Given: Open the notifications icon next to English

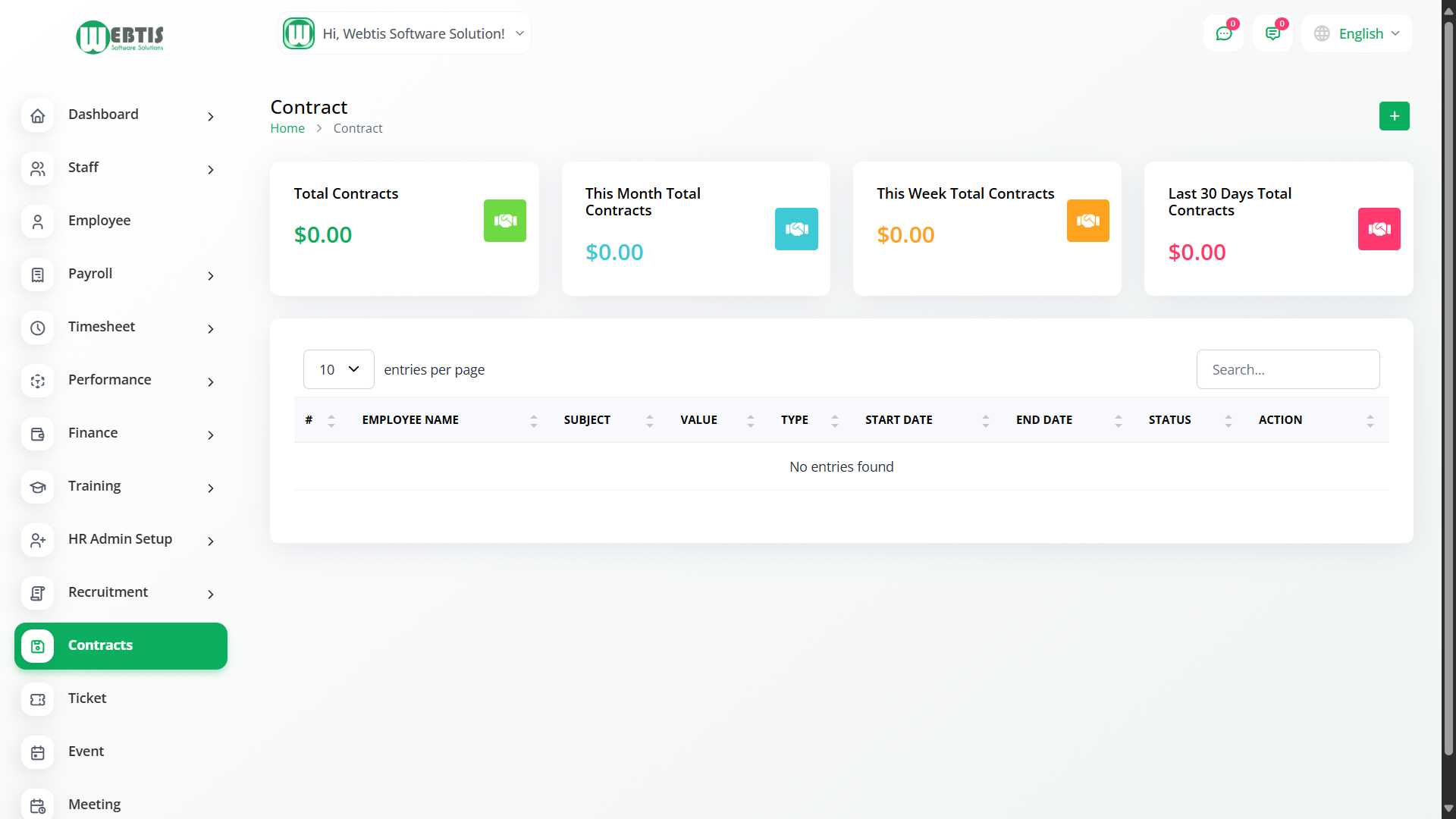Looking at the screenshot, I should coord(1272,34).
